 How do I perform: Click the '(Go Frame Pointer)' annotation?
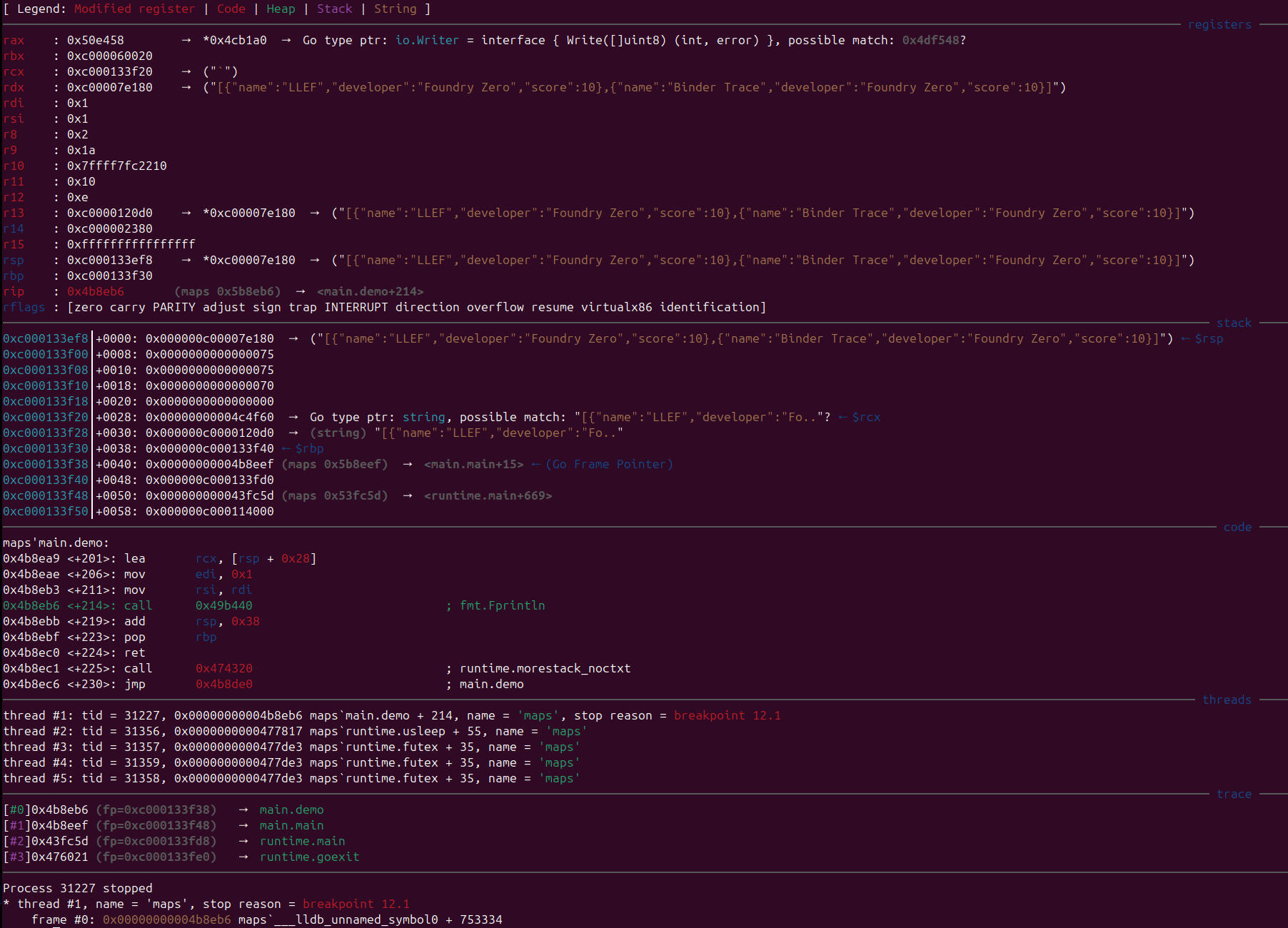tap(609, 464)
